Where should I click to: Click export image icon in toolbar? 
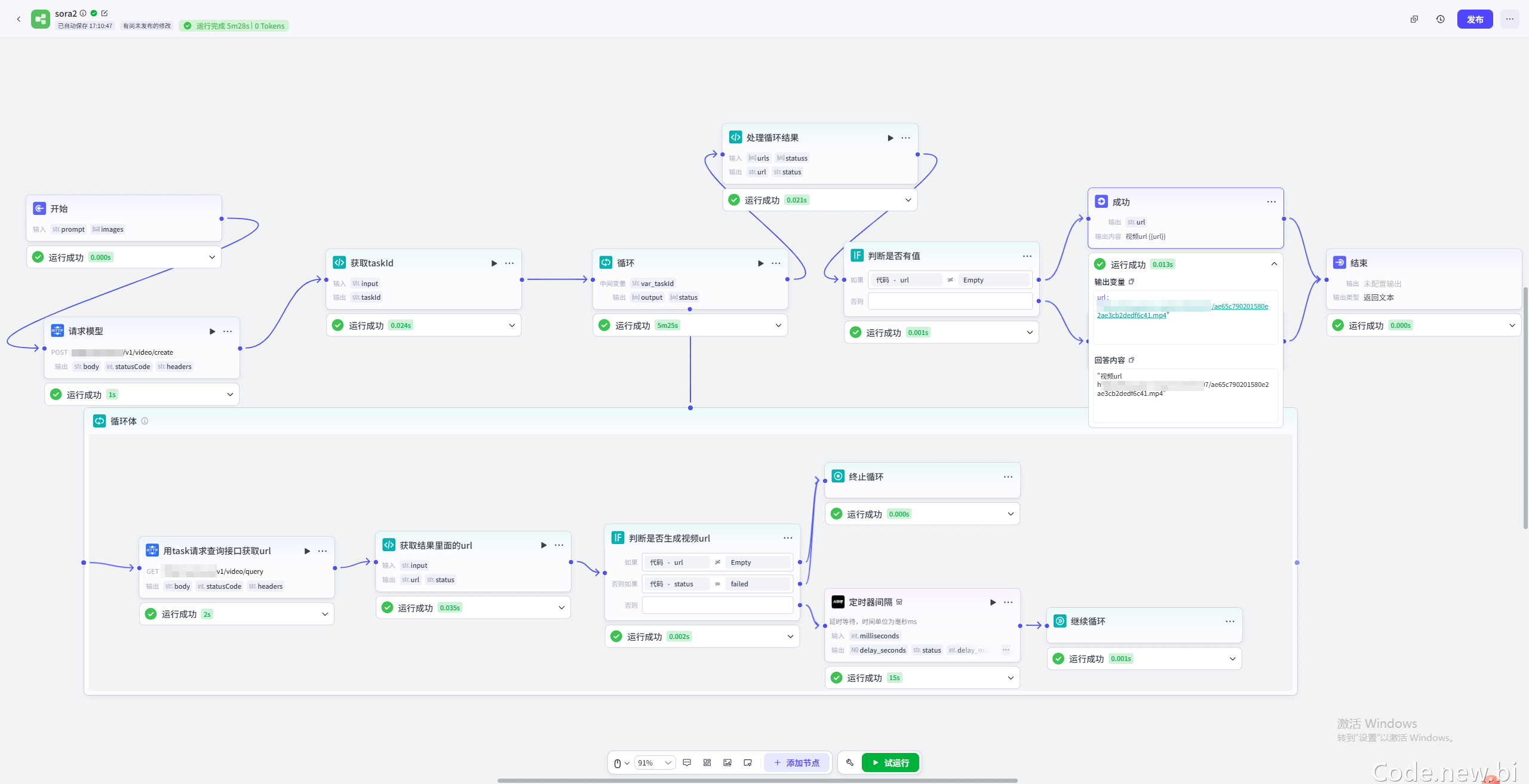[727, 763]
